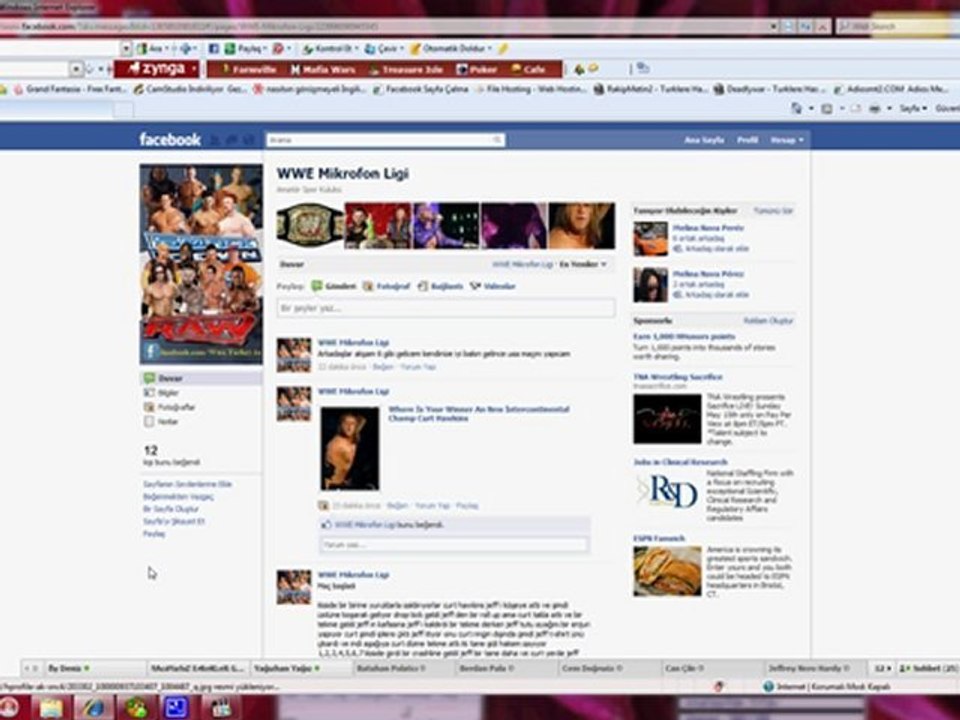Screen dimensions: 960x720
Task: Open the Facebook Sayfa Çalma bookmark
Action: pyautogui.click(x=421, y=89)
